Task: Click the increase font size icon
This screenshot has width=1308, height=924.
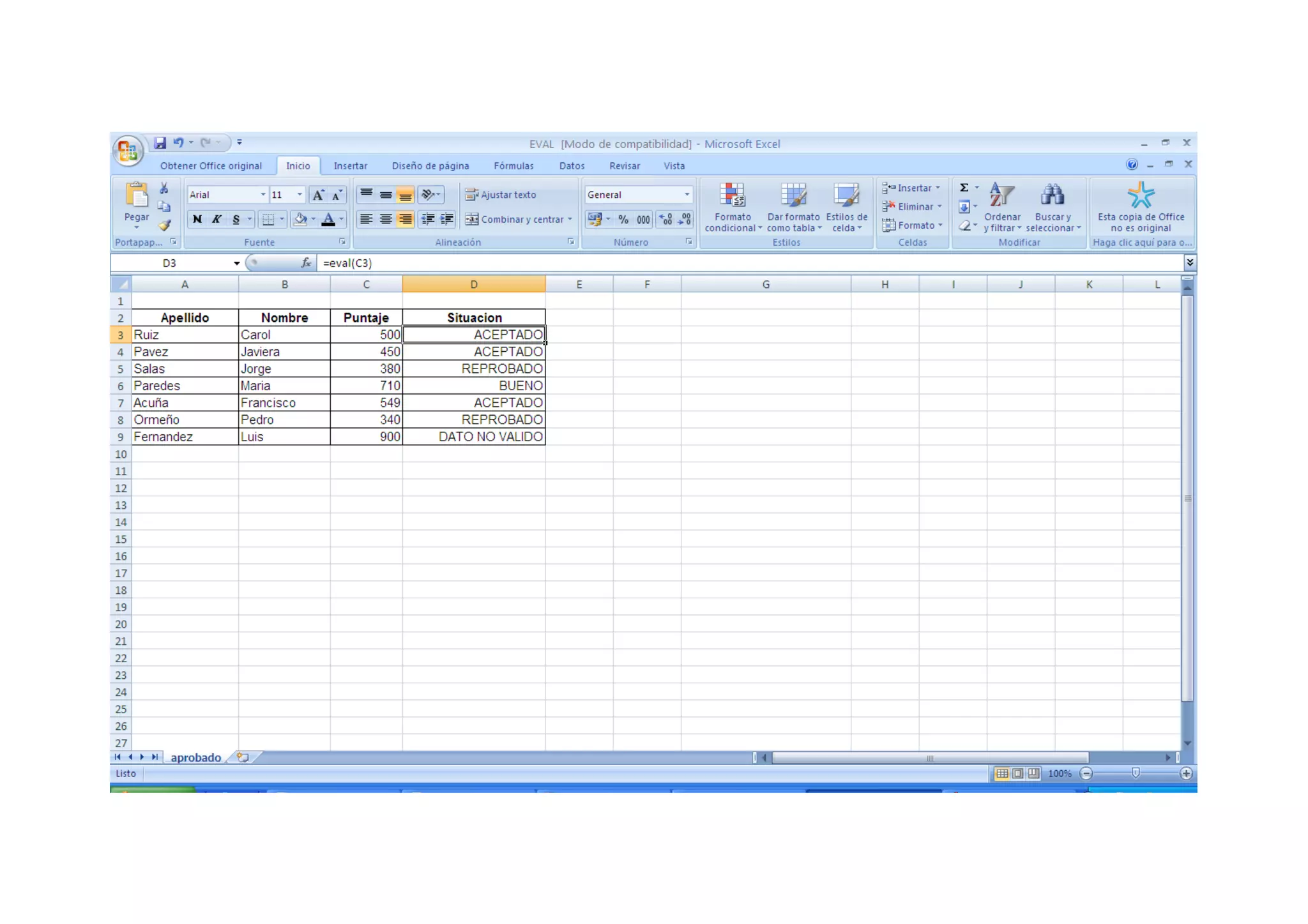Action: click(x=318, y=195)
